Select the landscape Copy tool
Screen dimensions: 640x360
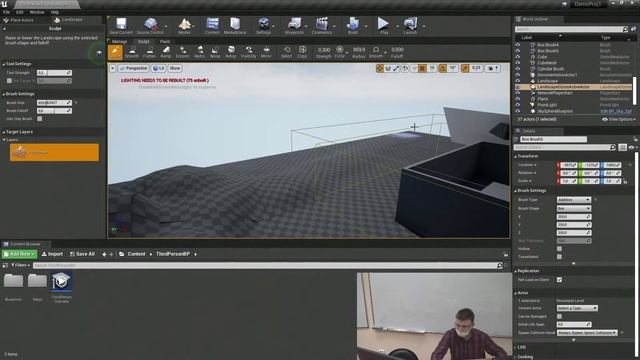pos(302,52)
